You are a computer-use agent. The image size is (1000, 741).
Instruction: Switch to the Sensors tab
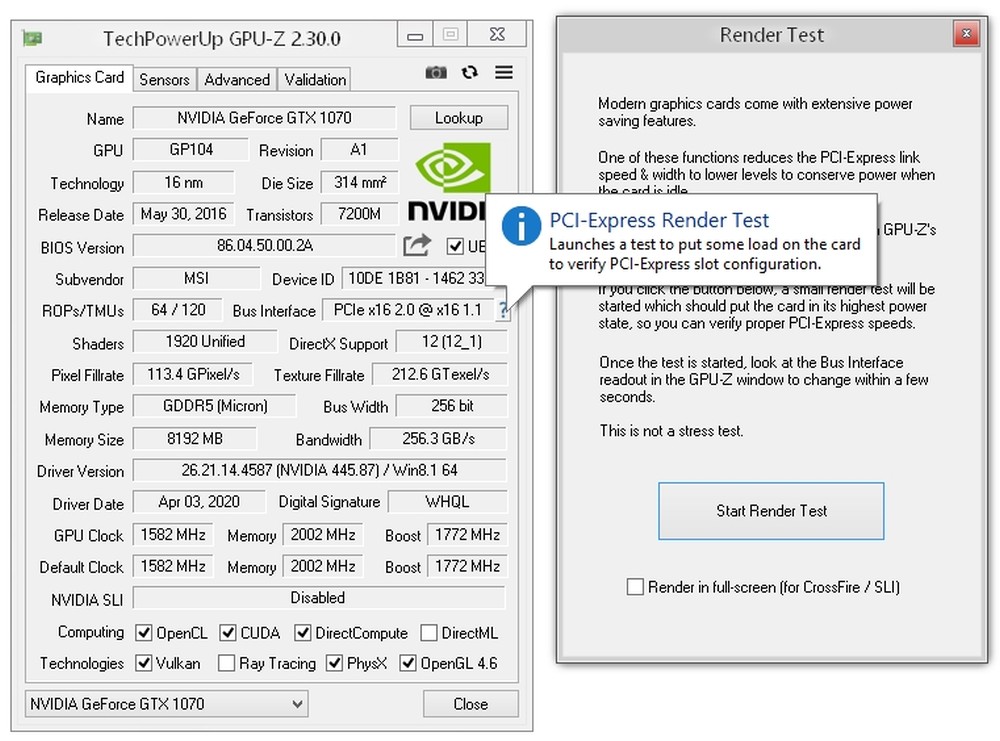(164, 79)
